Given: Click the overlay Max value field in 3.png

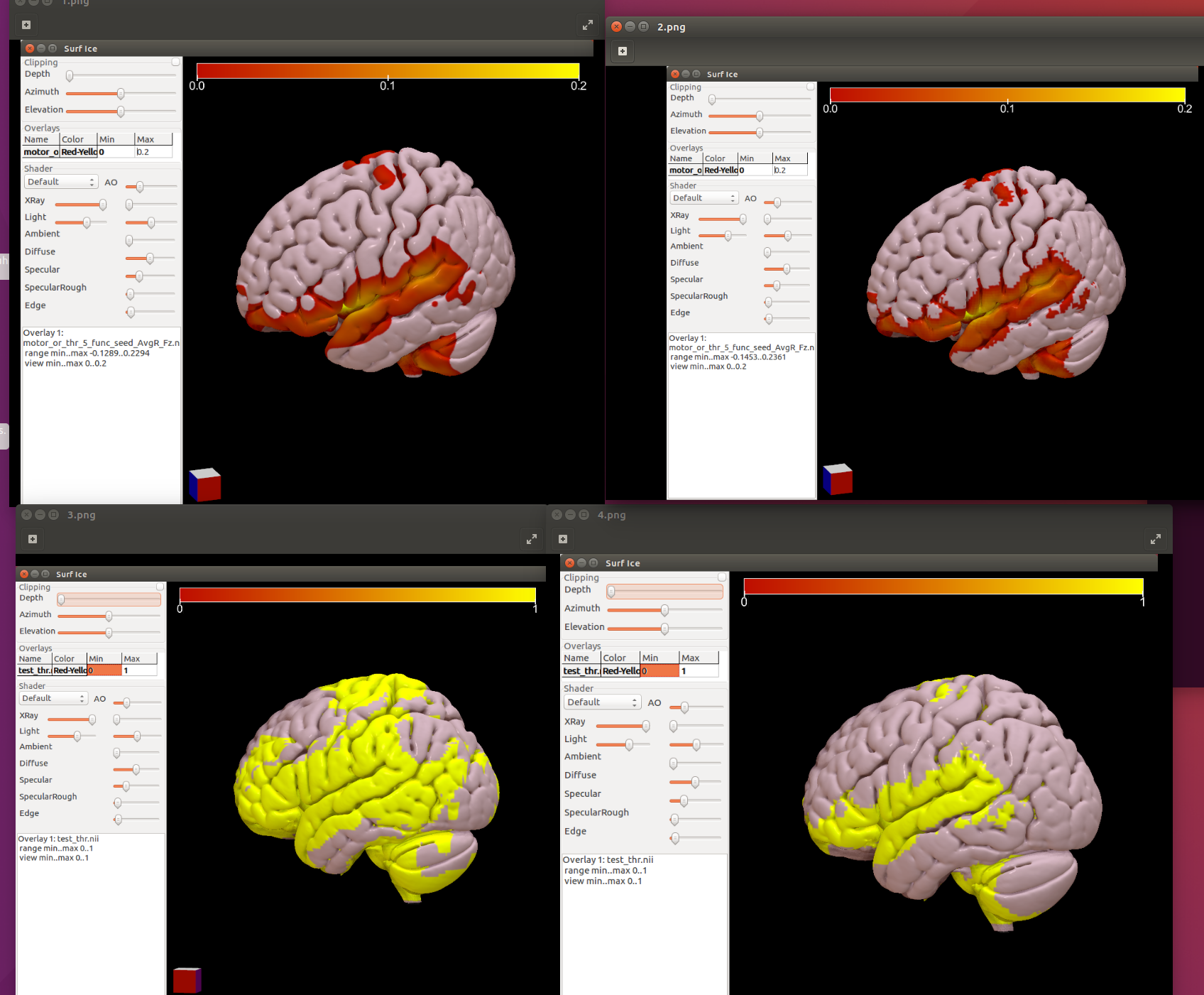Looking at the screenshot, I should point(139,670).
